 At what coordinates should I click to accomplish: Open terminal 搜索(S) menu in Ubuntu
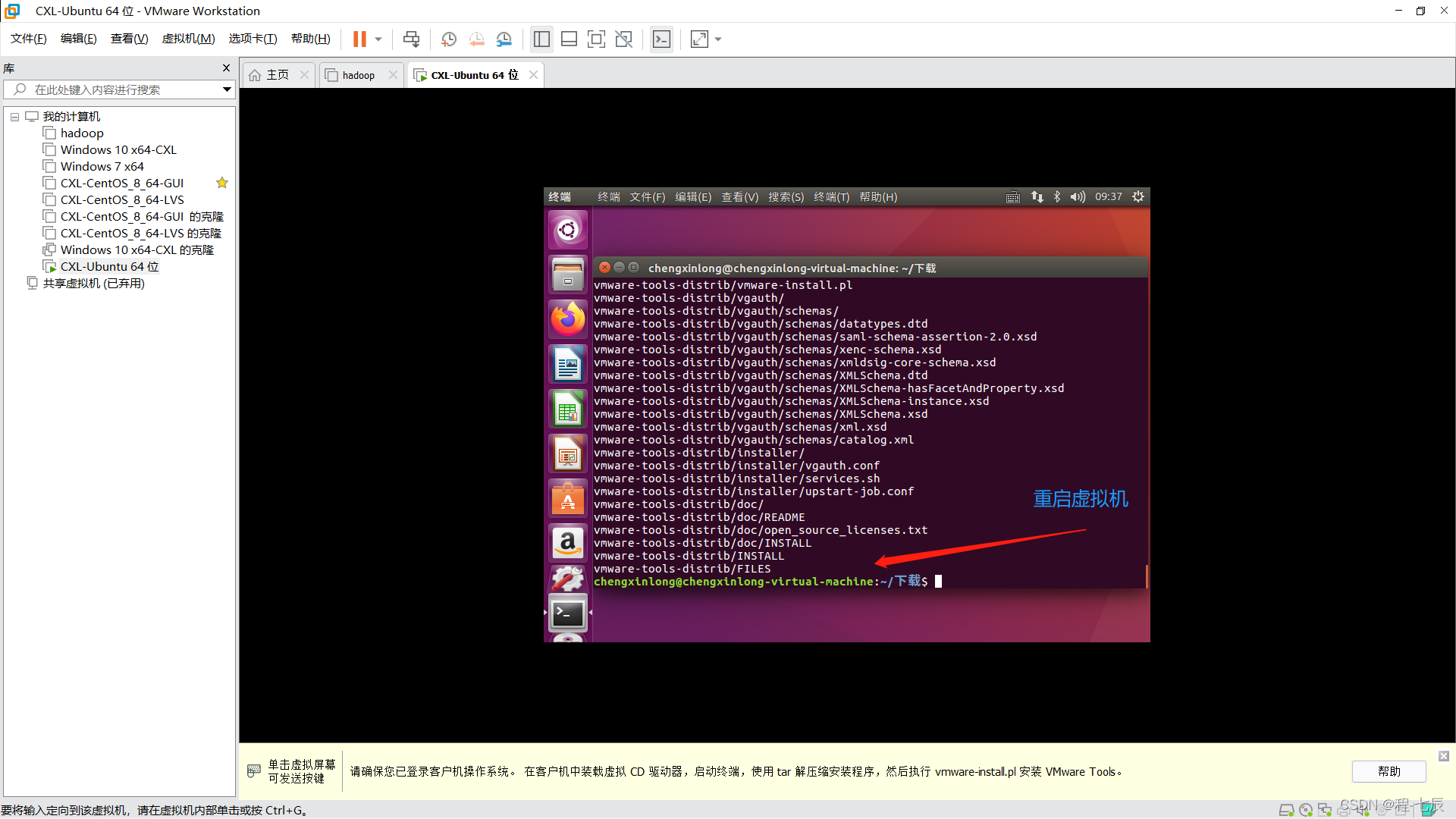(786, 197)
